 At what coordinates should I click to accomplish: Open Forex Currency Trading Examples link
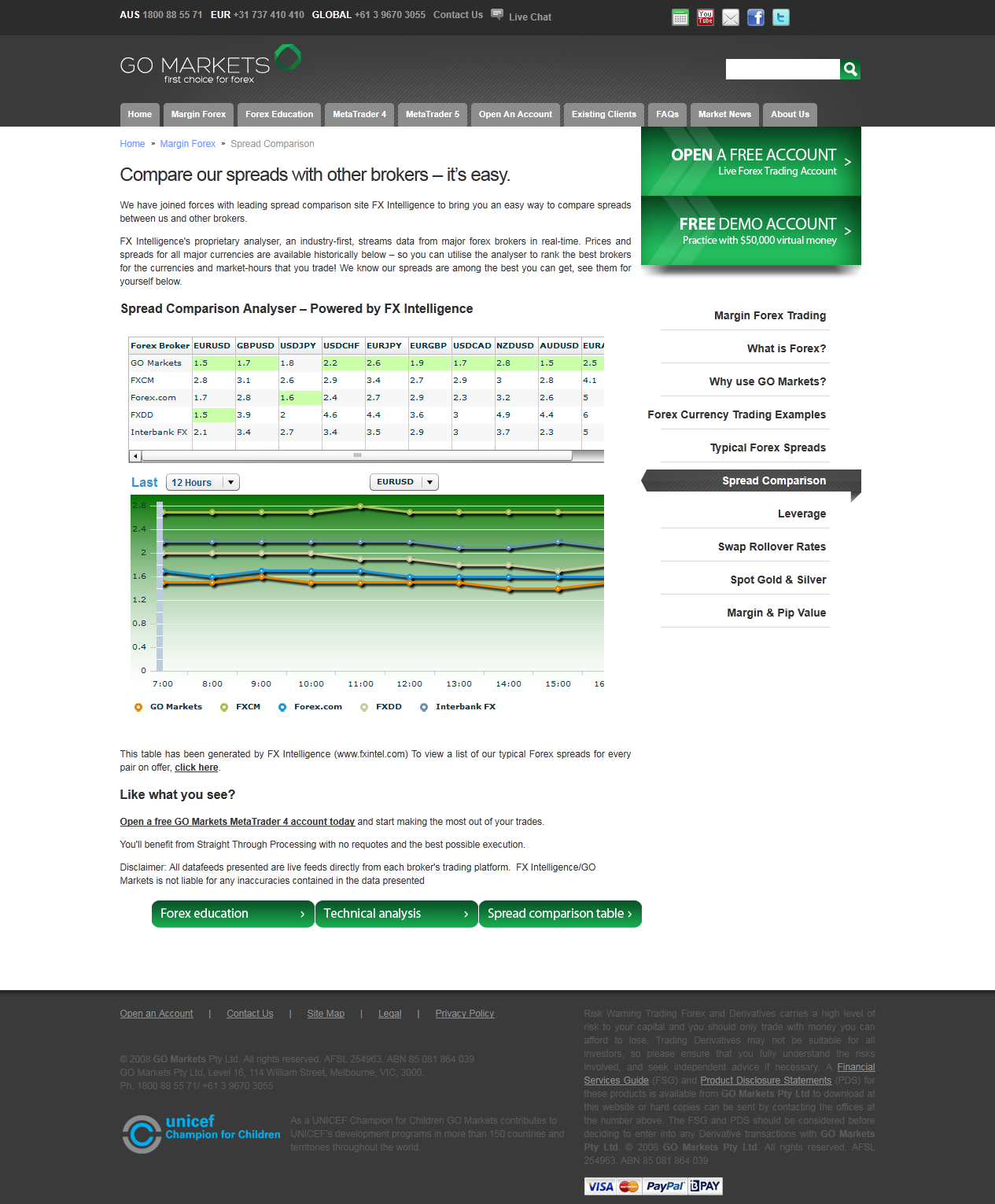click(x=737, y=414)
